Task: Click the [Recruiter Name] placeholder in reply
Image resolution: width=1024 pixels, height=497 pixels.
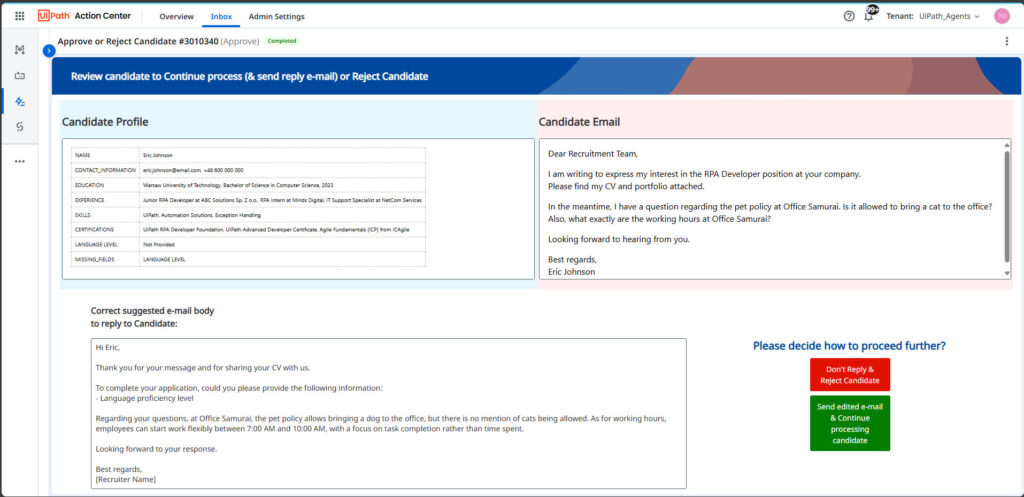Action: pos(126,479)
